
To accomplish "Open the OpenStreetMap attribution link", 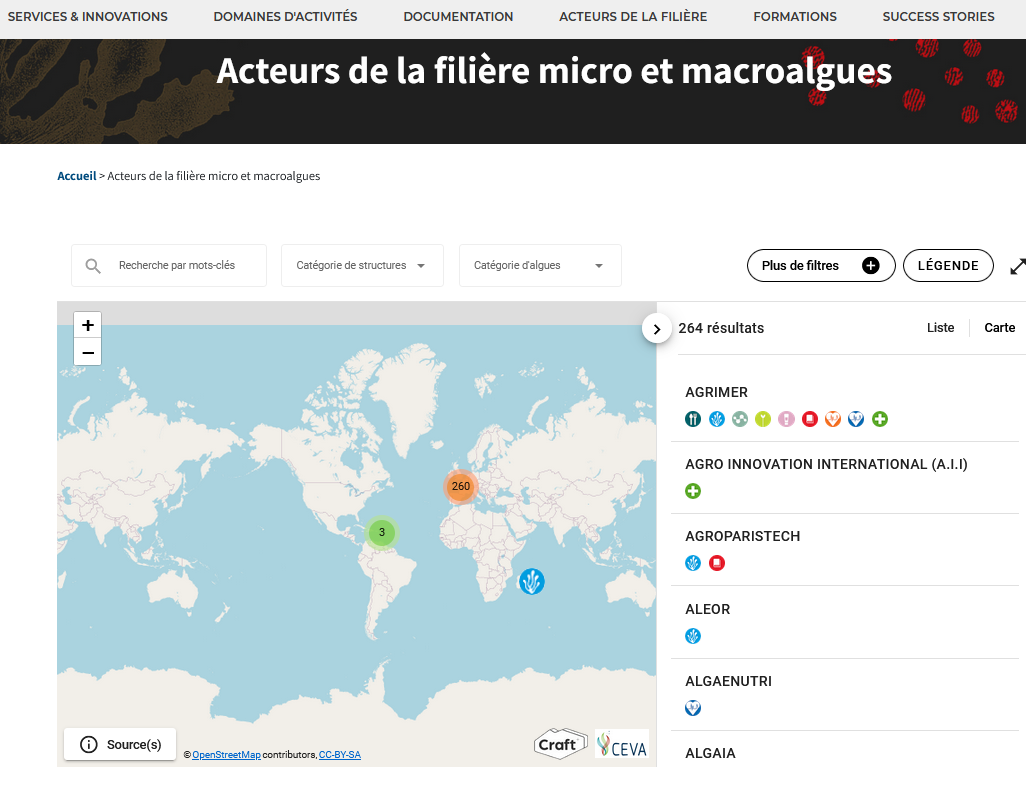I will pos(226,755).
